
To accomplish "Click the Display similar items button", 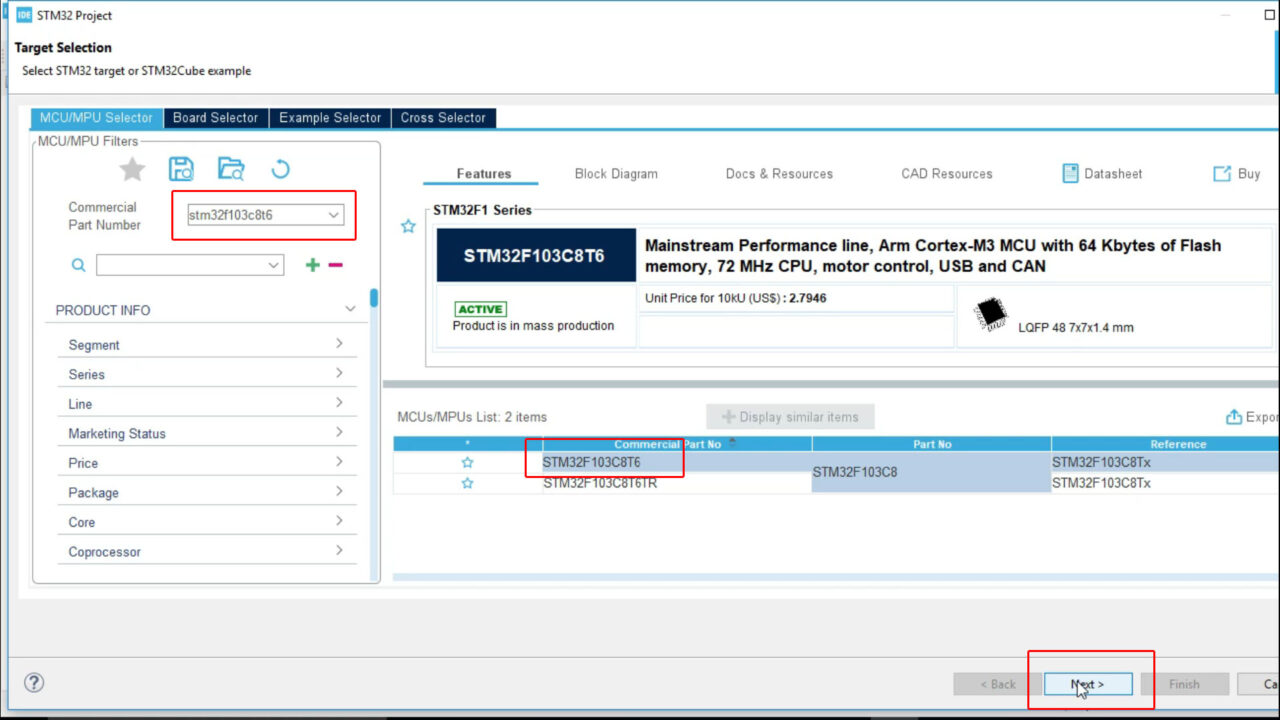I will [x=790, y=417].
